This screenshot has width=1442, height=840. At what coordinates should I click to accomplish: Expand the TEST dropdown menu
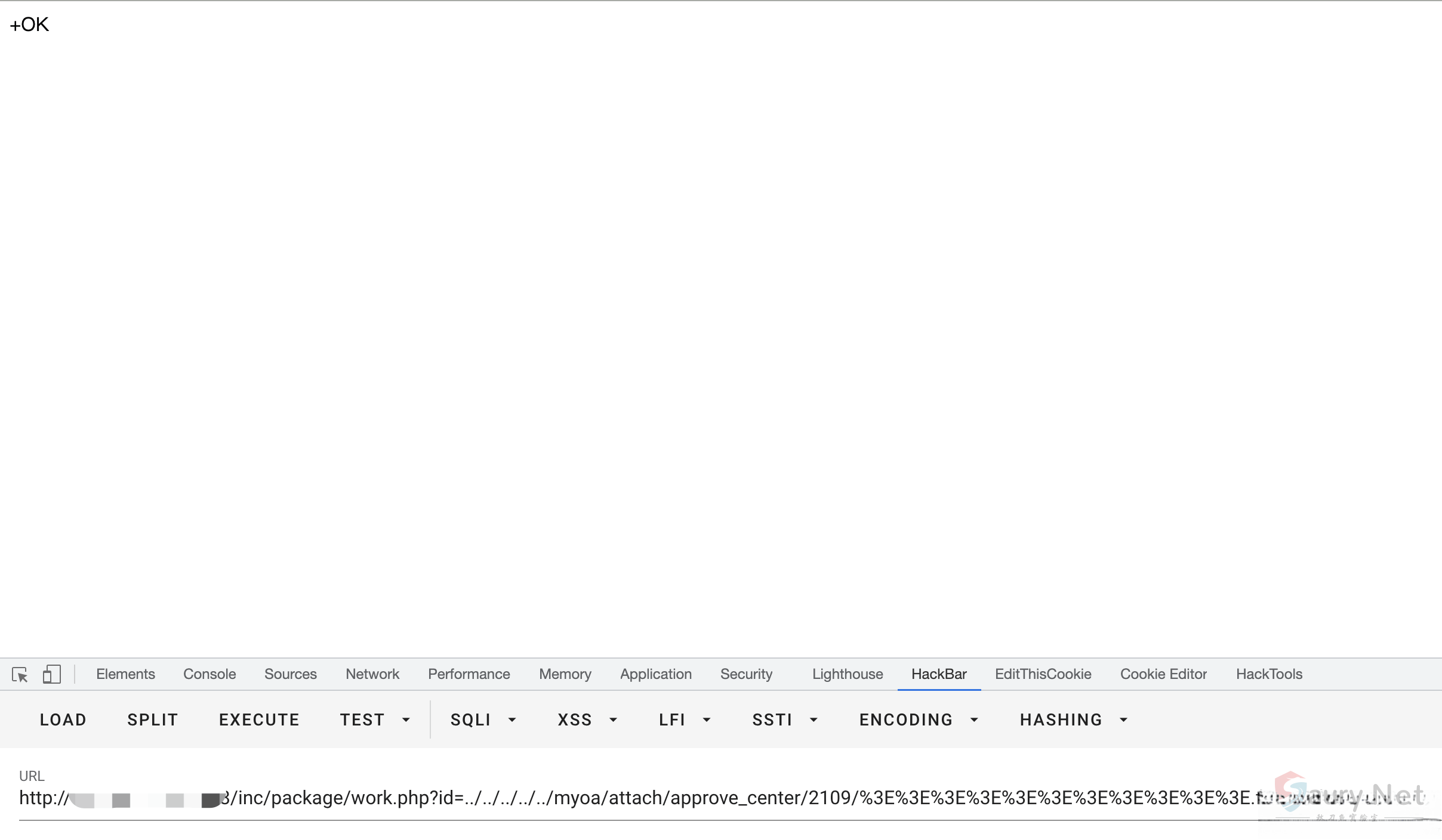click(x=375, y=719)
